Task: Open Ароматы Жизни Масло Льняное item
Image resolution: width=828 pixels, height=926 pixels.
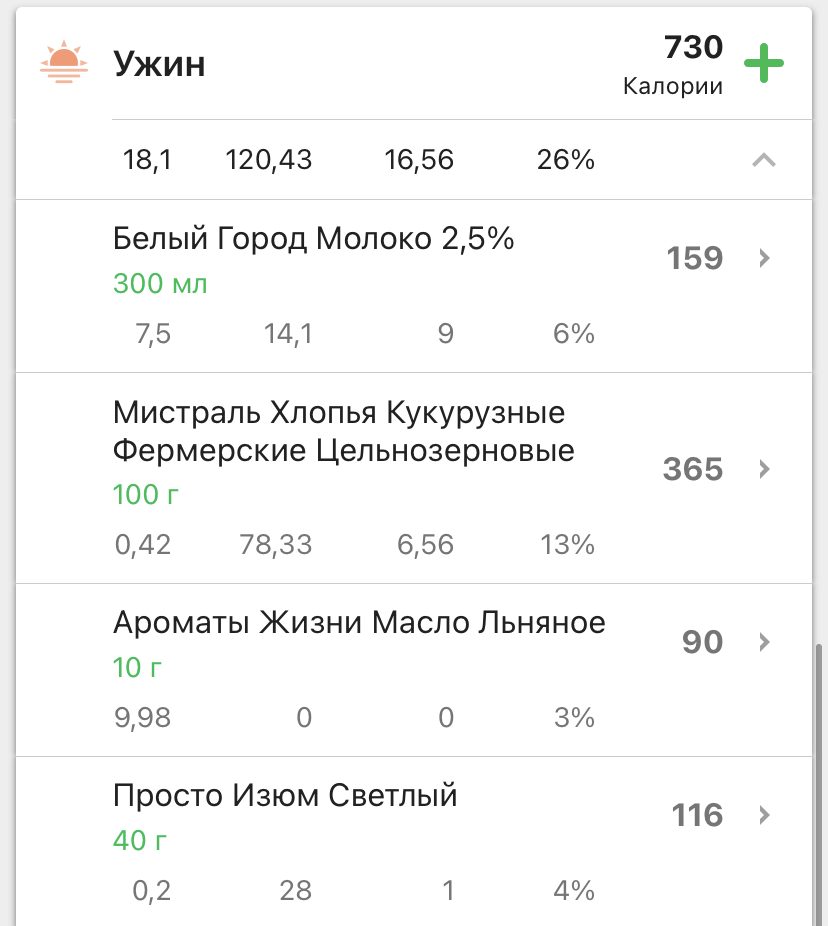Action: pos(359,623)
